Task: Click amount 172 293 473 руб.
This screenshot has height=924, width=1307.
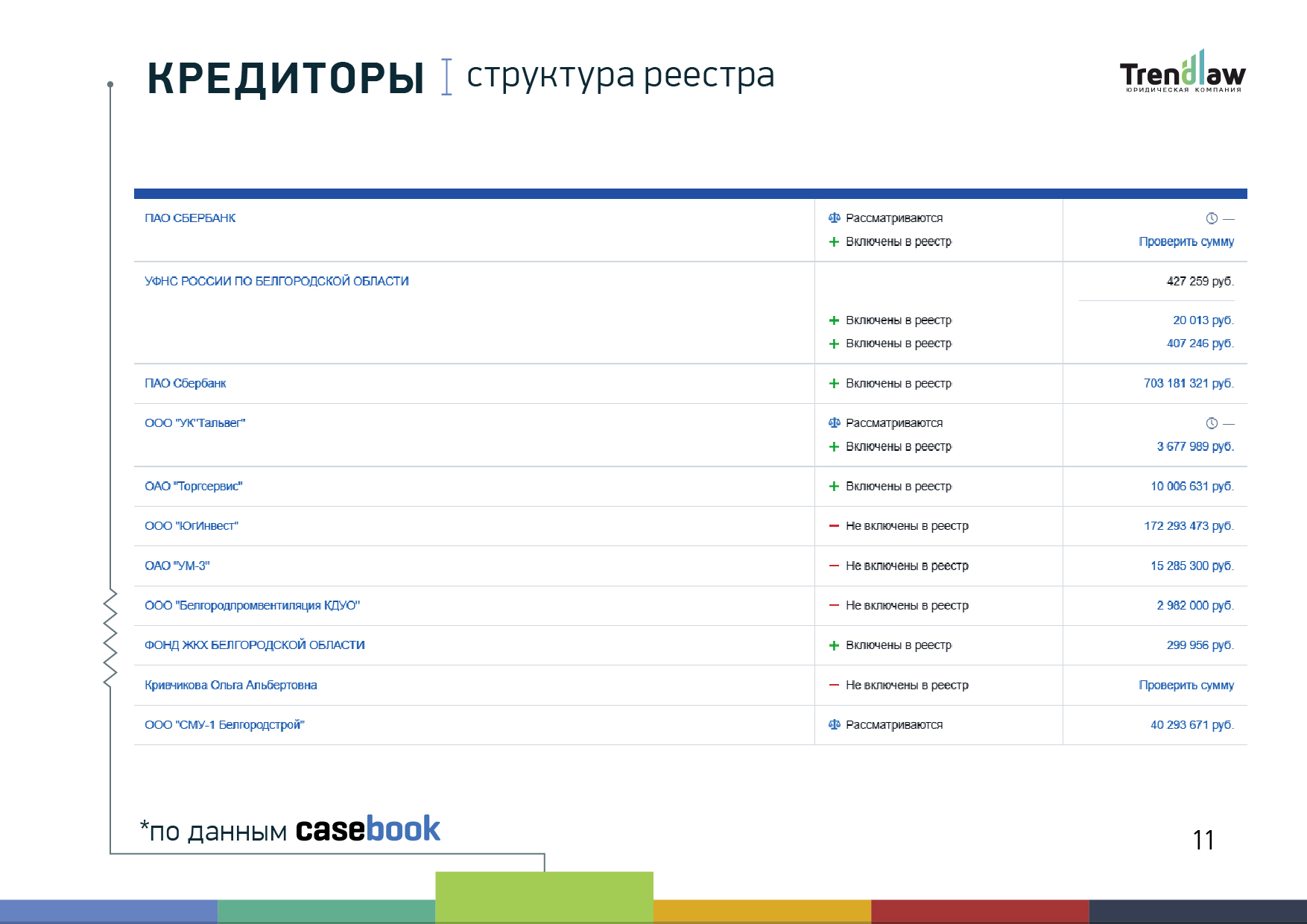Action: click(1189, 526)
